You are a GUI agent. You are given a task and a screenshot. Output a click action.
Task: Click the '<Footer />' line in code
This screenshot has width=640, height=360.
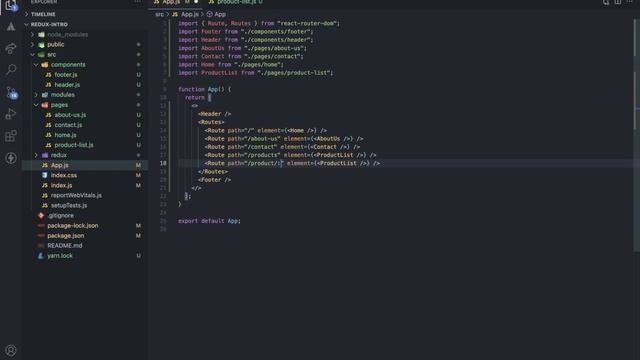tap(214, 180)
